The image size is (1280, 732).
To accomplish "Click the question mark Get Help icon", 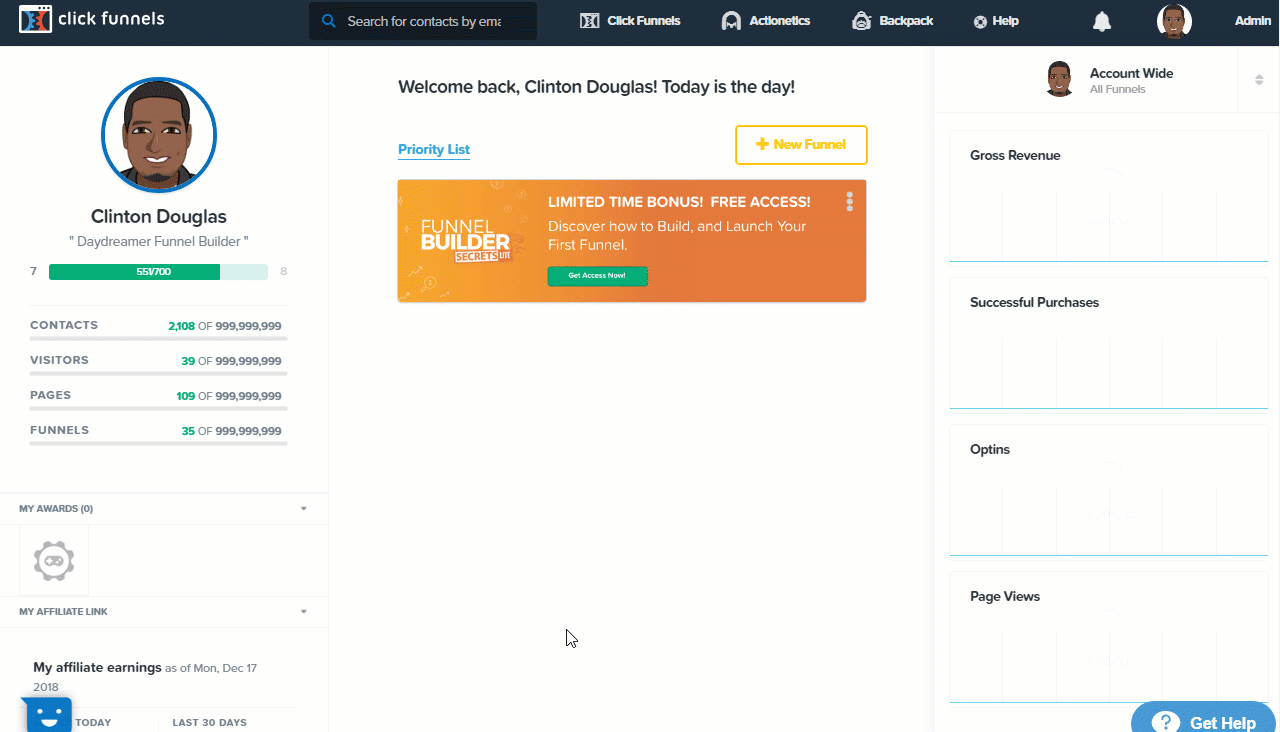I will [1166, 722].
